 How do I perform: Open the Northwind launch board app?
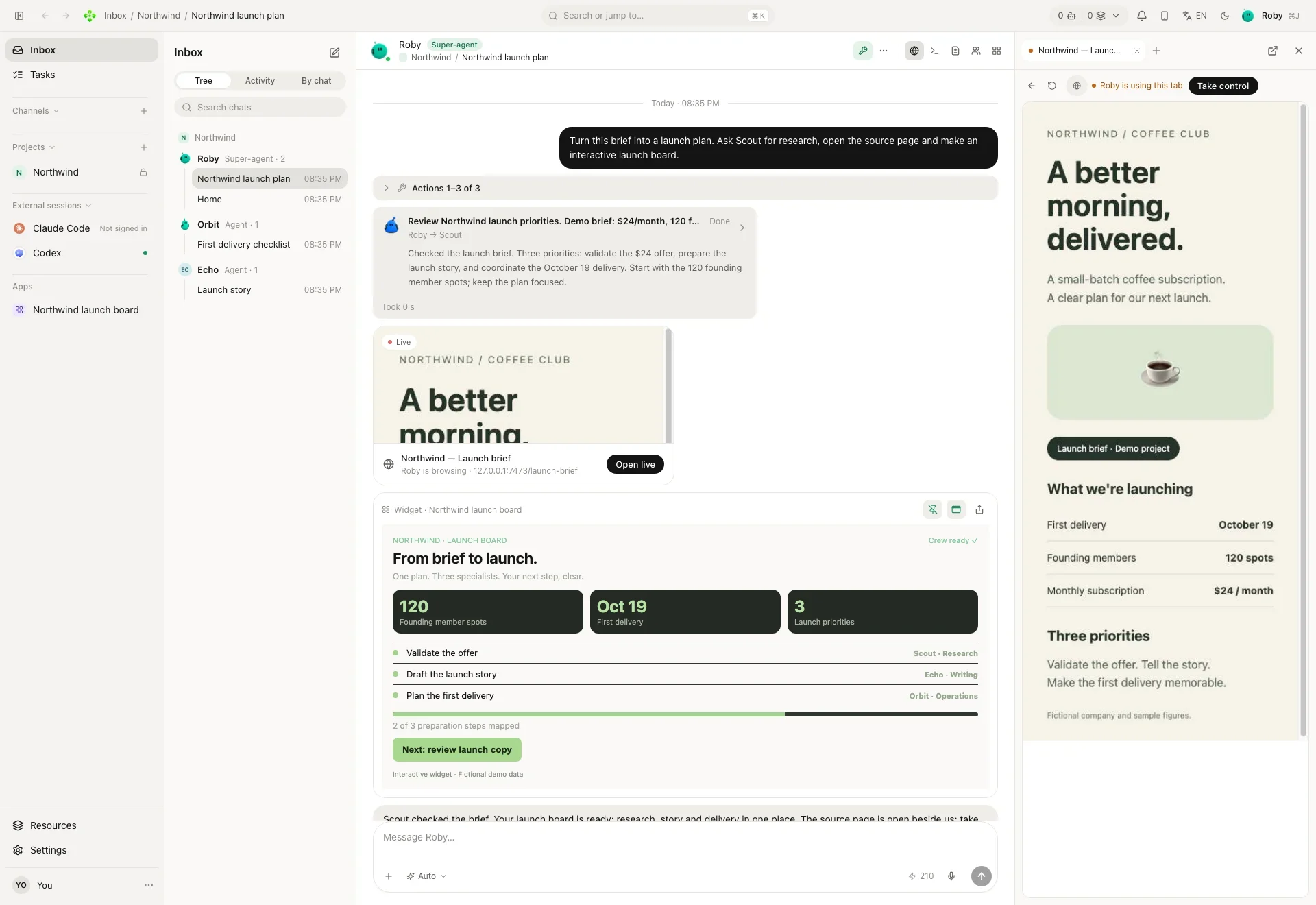[82, 310]
